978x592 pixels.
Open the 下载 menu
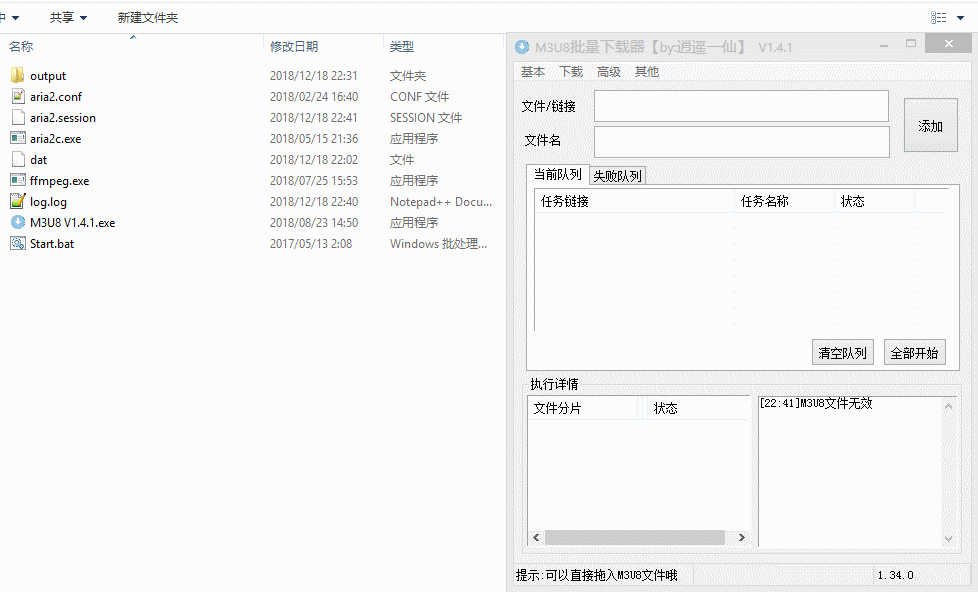[x=571, y=72]
